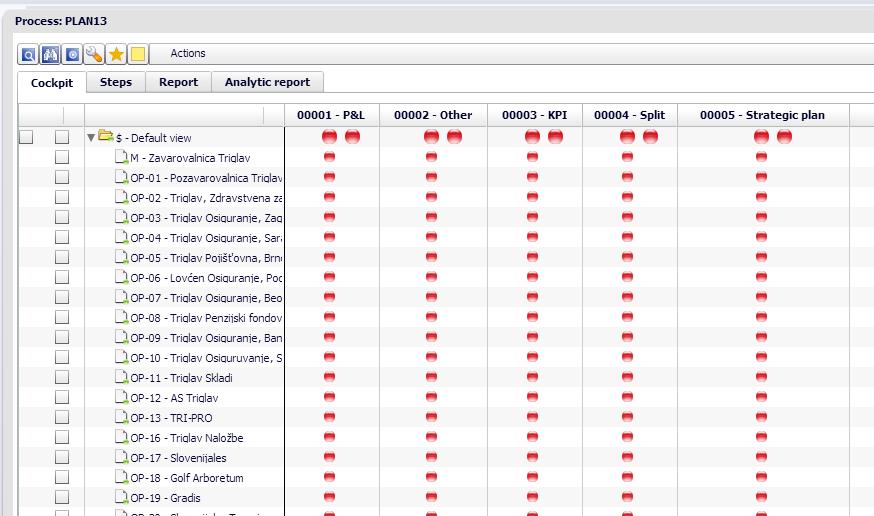
Task: Open the wrench settings tool
Action: click(x=94, y=54)
